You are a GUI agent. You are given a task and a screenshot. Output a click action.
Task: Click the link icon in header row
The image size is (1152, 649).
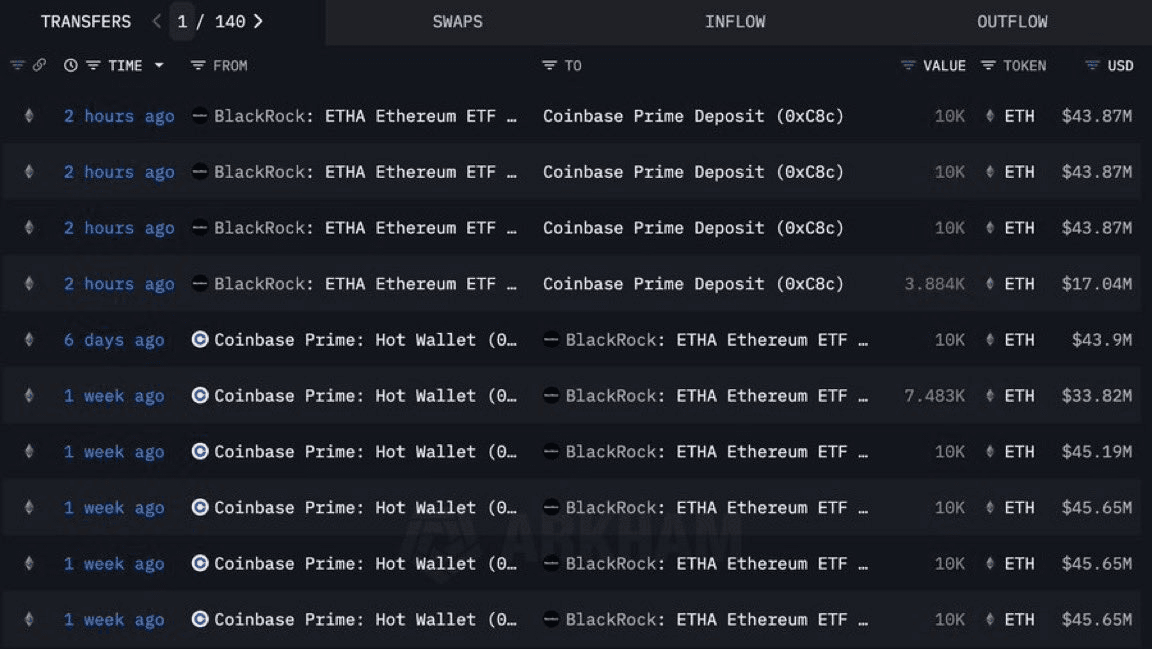tap(39, 65)
